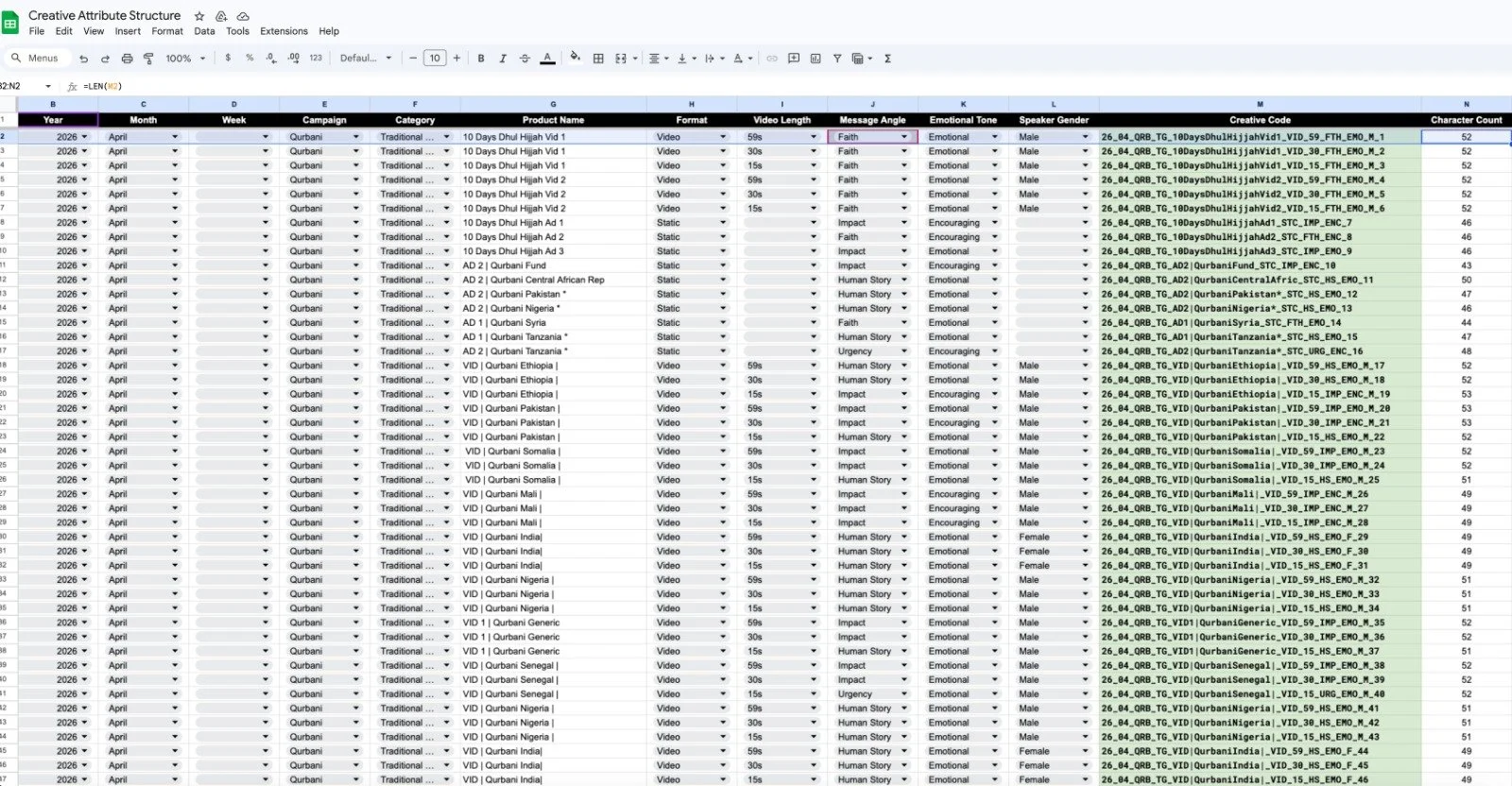Click the font size 10 field
This screenshot has height=786, width=1512.
pyautogui.click(x=435, y=59)
